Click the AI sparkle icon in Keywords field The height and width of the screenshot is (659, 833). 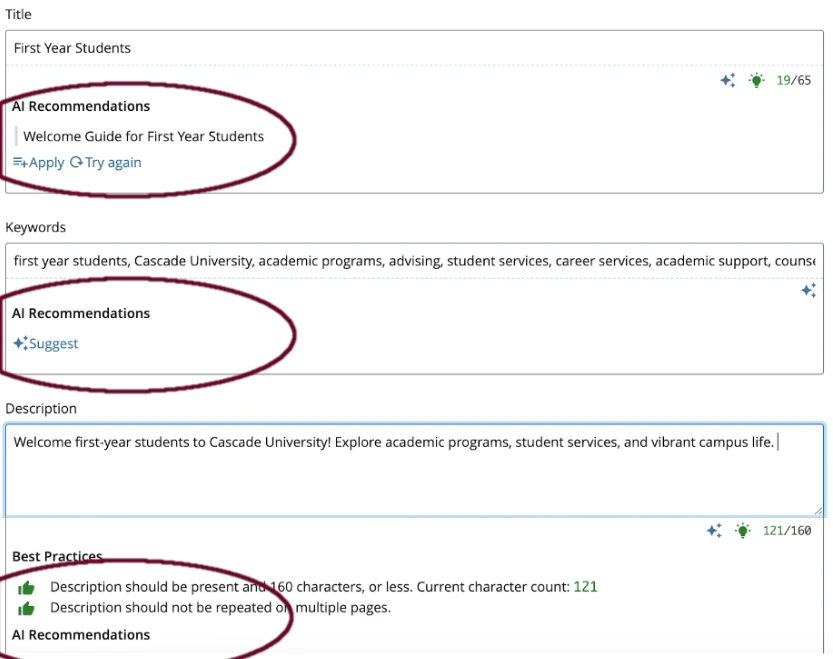point(810,290)
